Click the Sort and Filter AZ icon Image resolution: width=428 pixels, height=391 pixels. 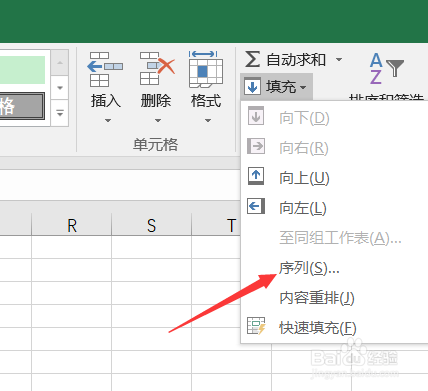tap(386, 69)
